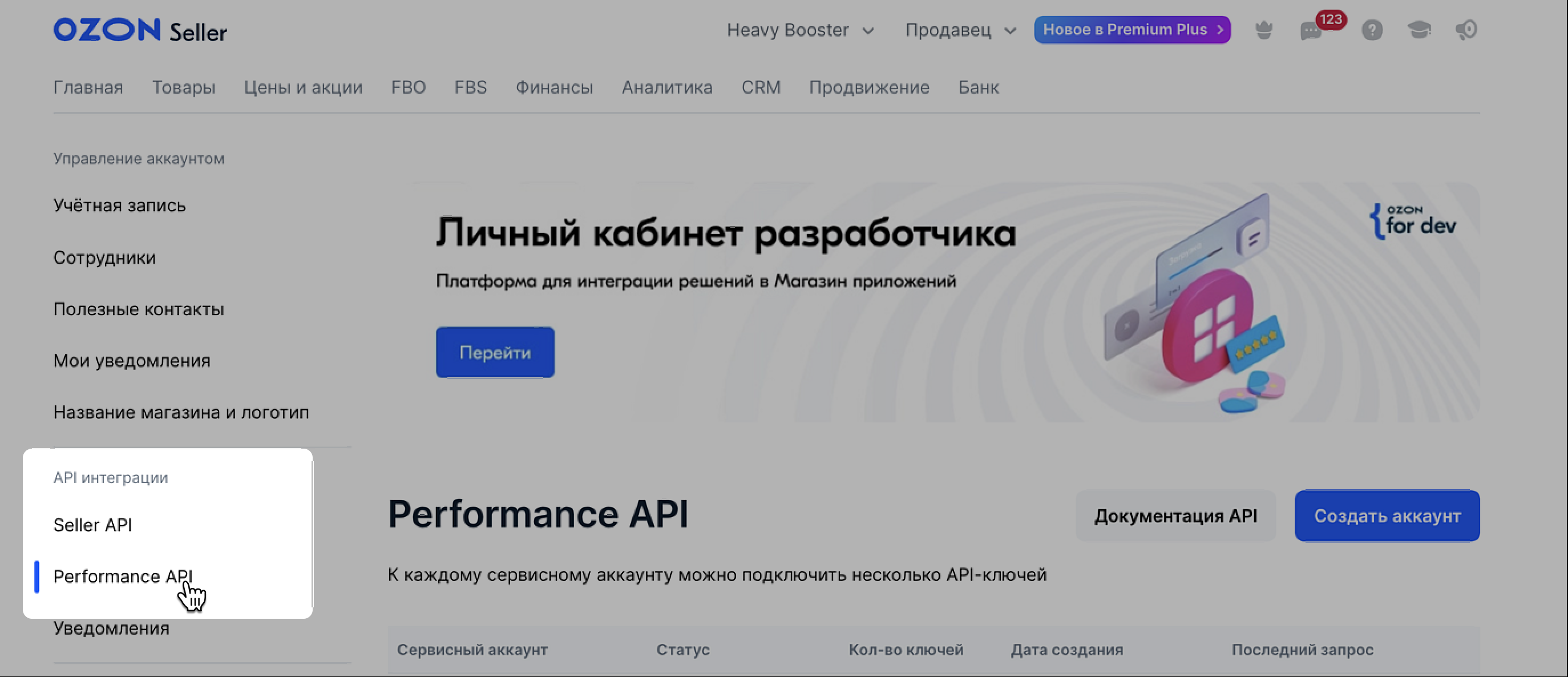
Task: Open the CRM tab
Action: [x=761, y=88]
